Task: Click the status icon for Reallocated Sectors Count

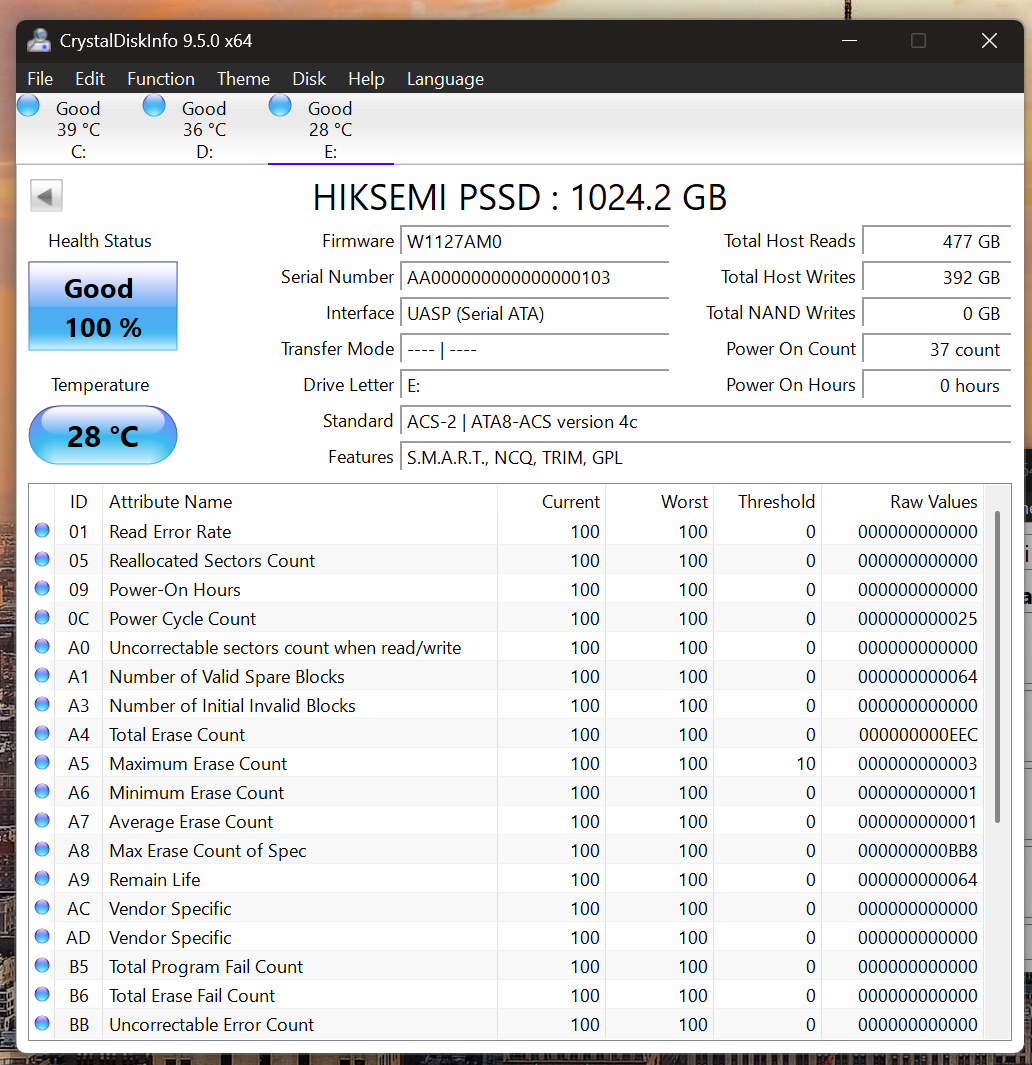Action: 42,559
